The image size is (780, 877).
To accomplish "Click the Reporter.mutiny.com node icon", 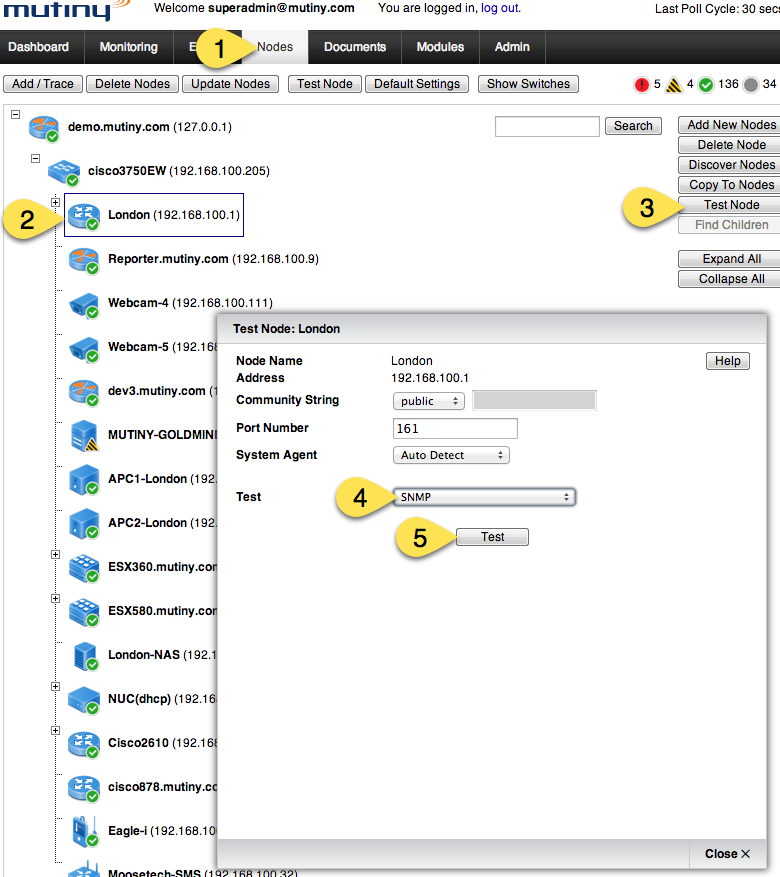I will [84, 259].
